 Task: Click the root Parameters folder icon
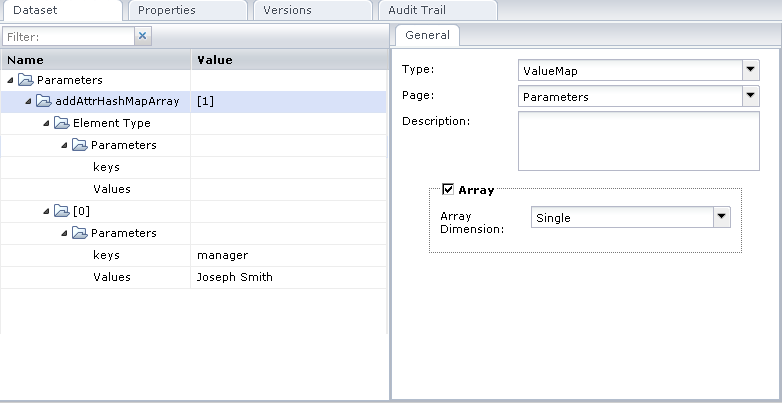coord(27,80)
